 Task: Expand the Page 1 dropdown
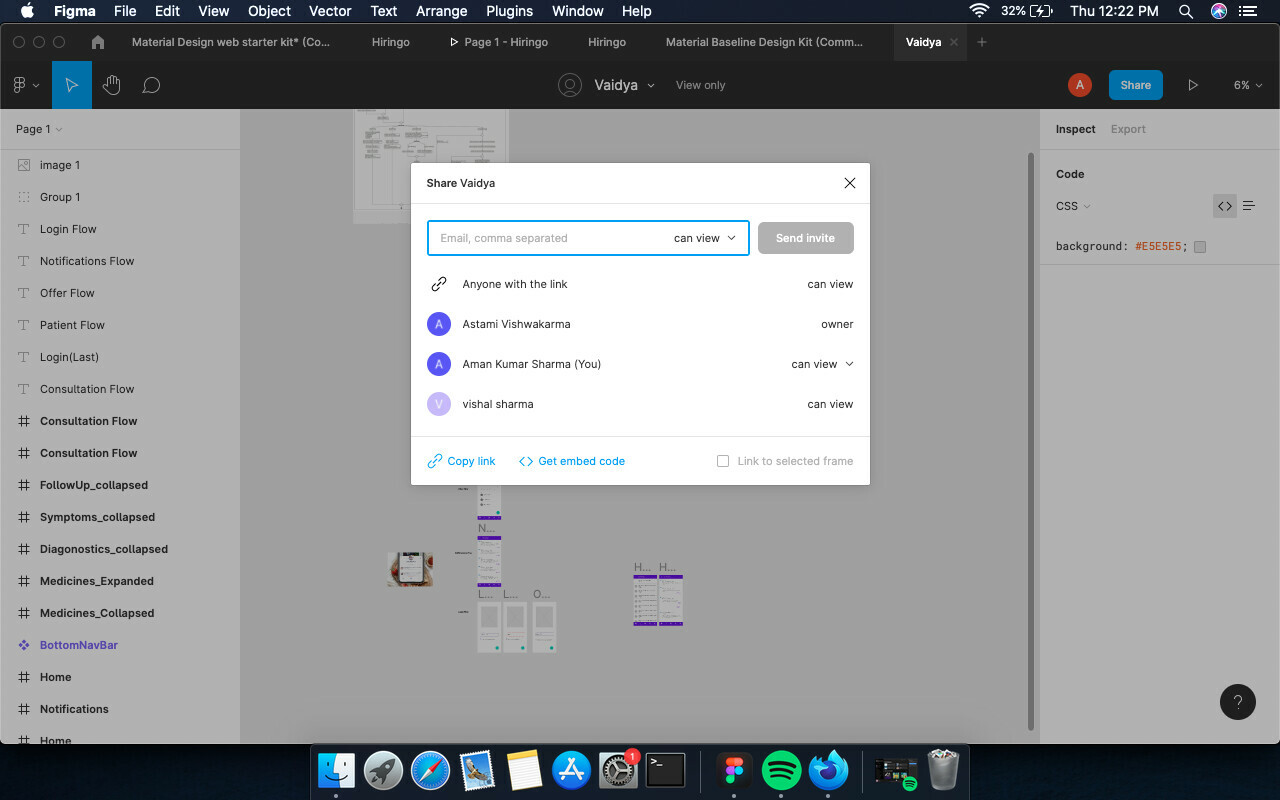[x=39, y=129]
